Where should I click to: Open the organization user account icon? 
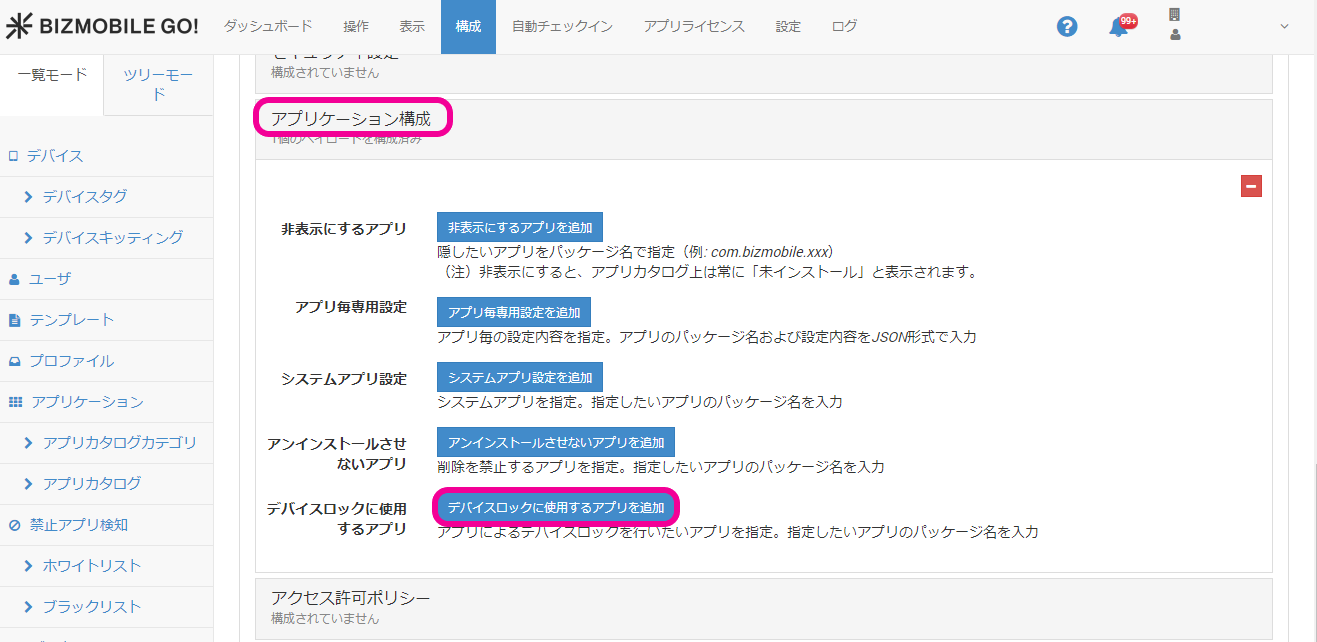coord(1174,25)
